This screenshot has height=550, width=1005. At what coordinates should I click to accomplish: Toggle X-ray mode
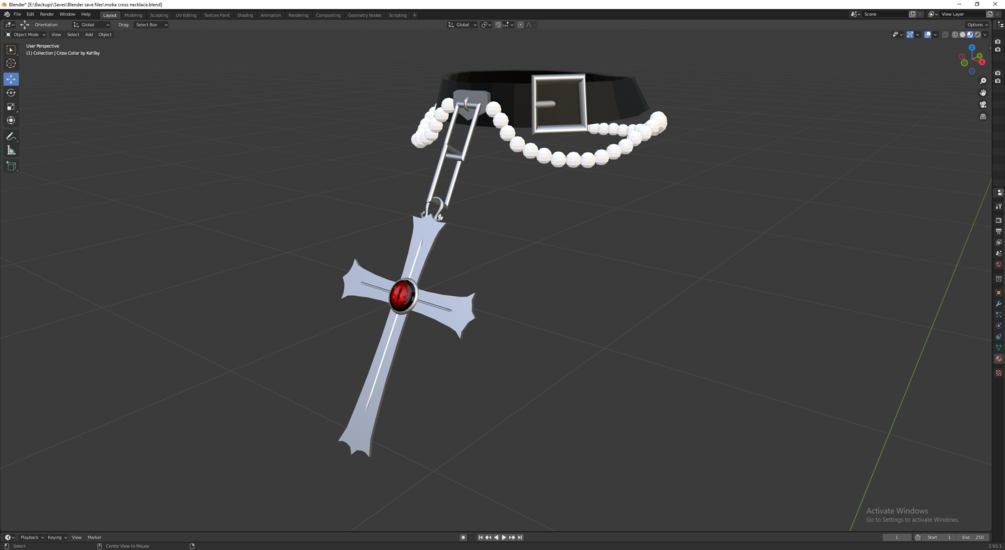coord(945,35)
